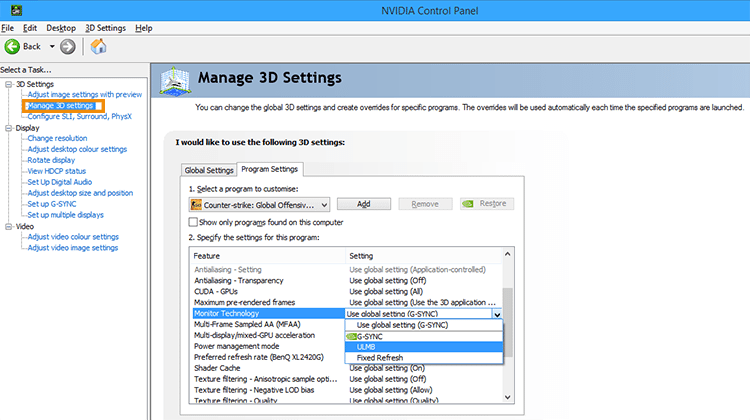This screenshot has width=750, height=420.
Task: Open Set Up Digital Audio task
Action: [x=60, y=182]
